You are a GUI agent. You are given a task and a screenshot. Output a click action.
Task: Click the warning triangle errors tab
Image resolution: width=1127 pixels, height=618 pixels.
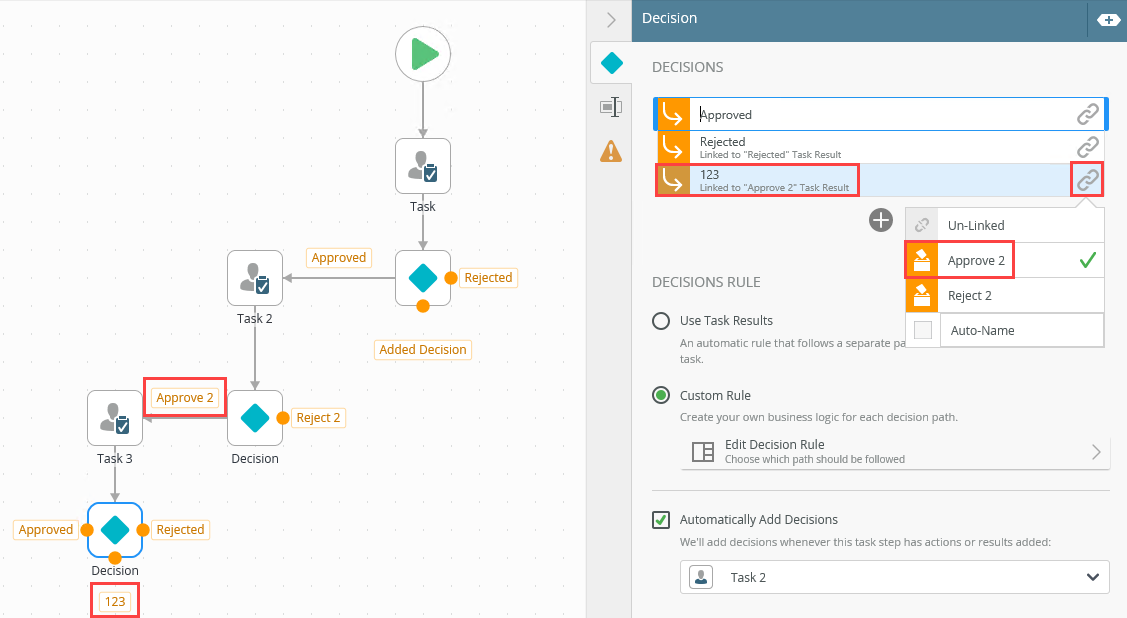pos(610,151)
